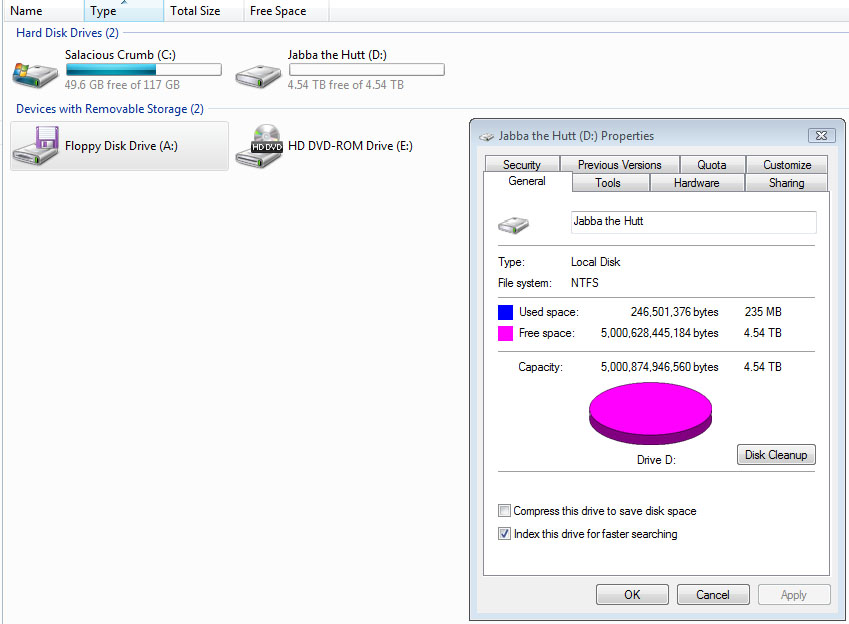The height and width of the screenshot is (624, 849).
Task: Click the blue Used space color swatch
Action: (x=505, y=313)
